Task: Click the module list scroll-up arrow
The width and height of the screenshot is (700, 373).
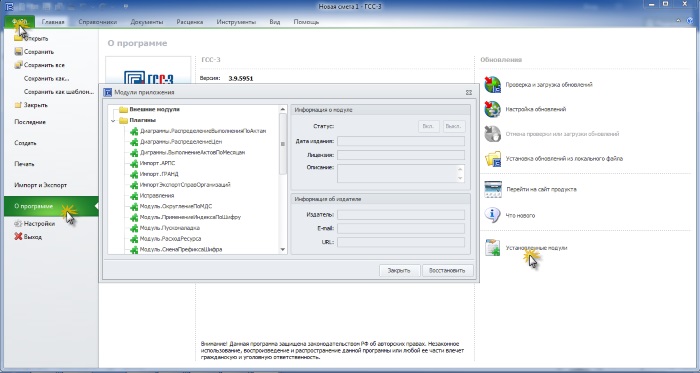Action: click(283, 109)
